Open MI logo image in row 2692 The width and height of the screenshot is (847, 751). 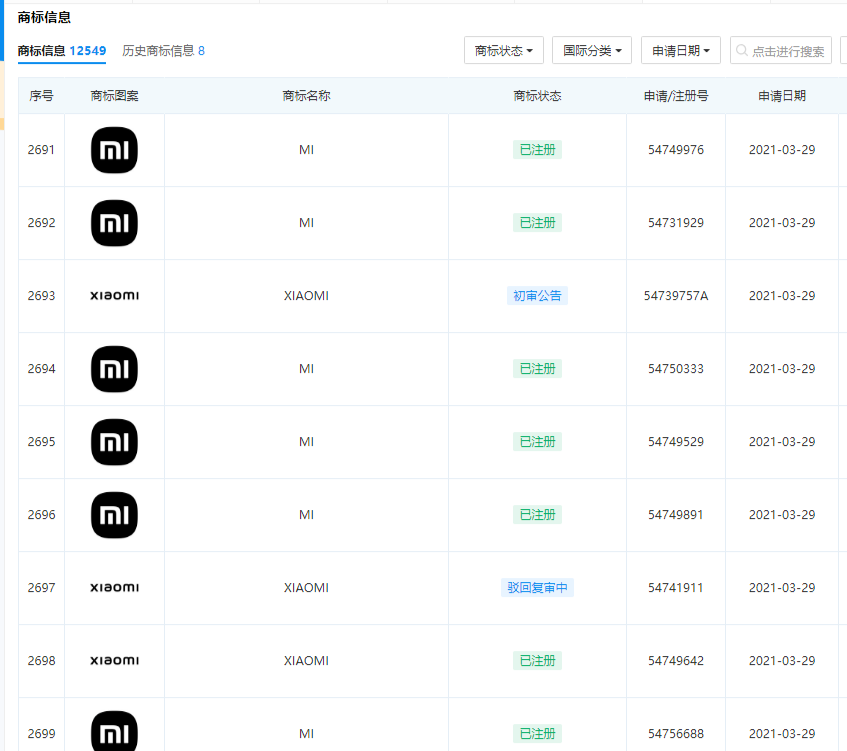114,223
